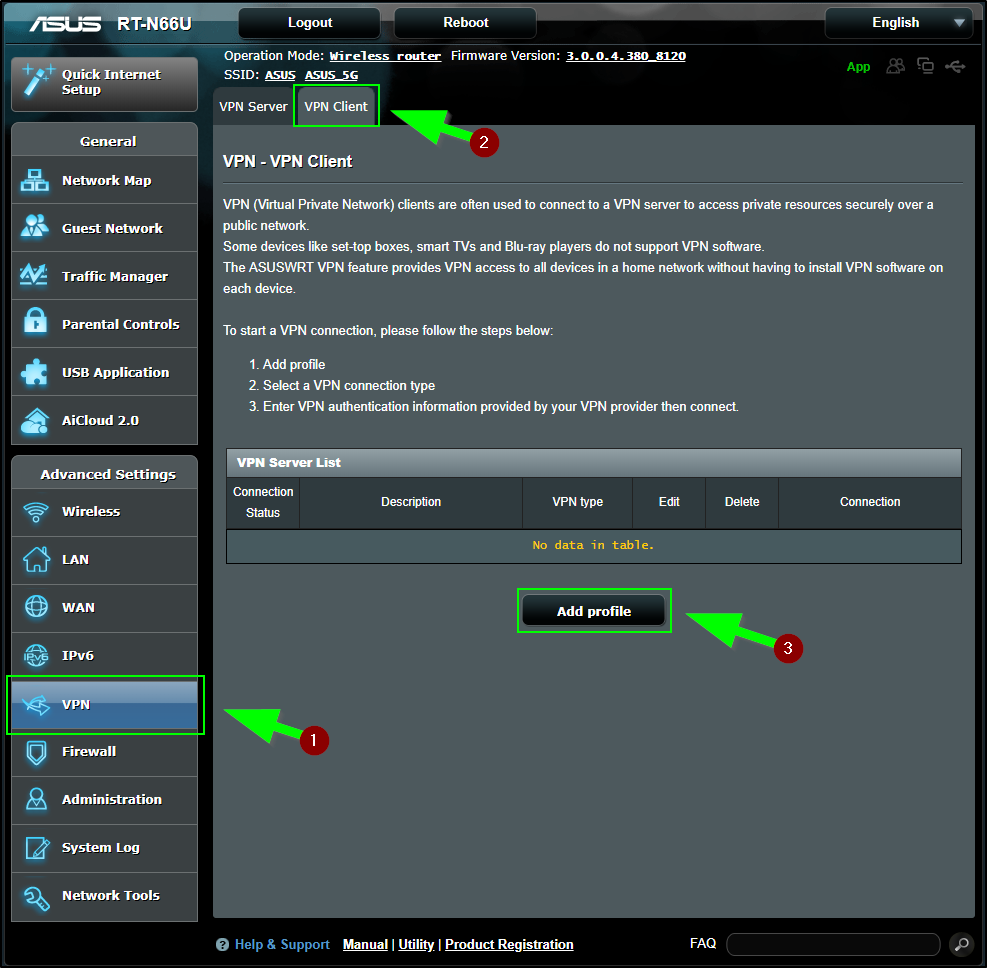Click the Network Tools wrench icon
The height and width of the screenshot is (968, 987).
pos(37,897)
